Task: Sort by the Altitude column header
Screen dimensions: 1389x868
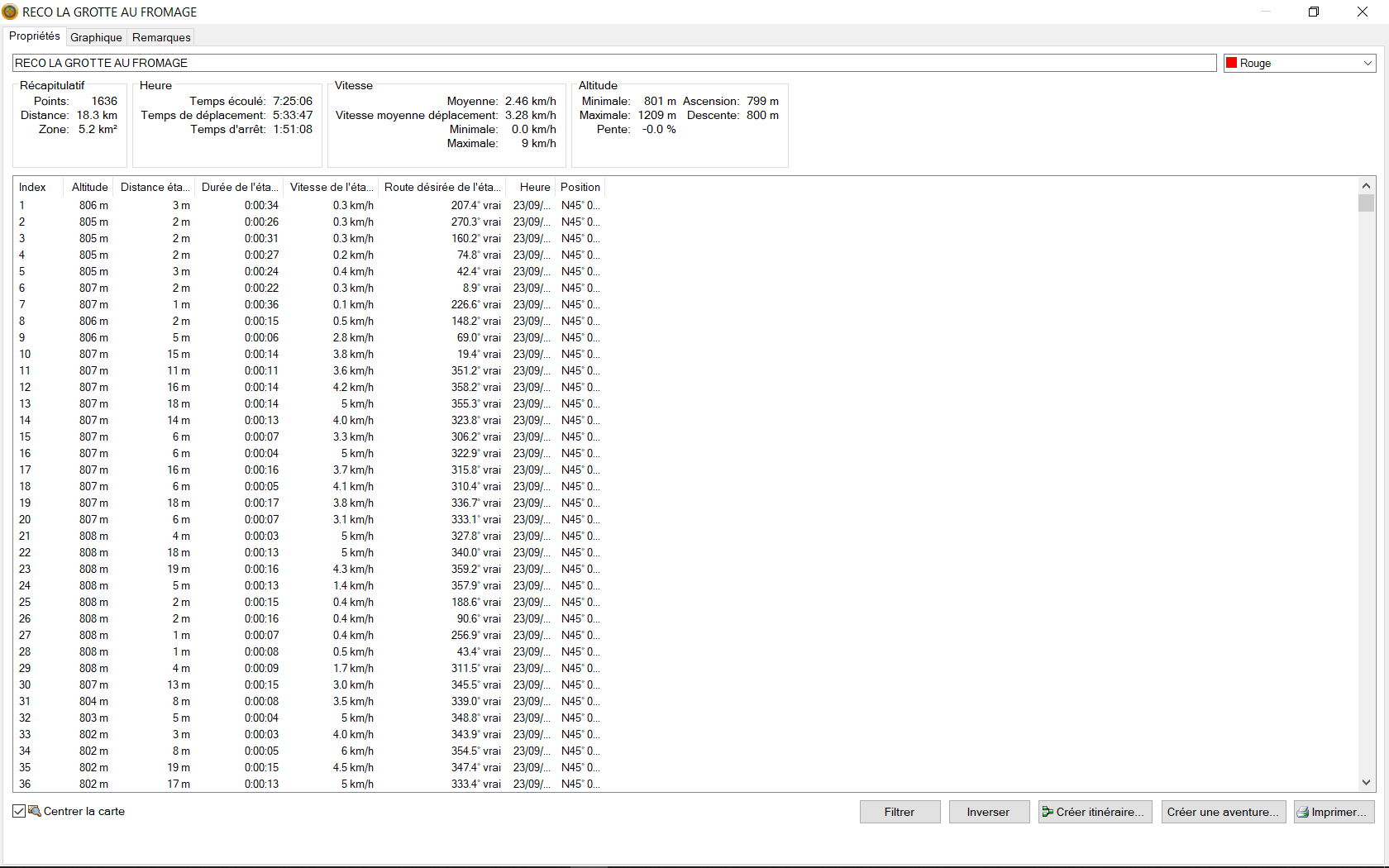Action: tap(89, 187)
